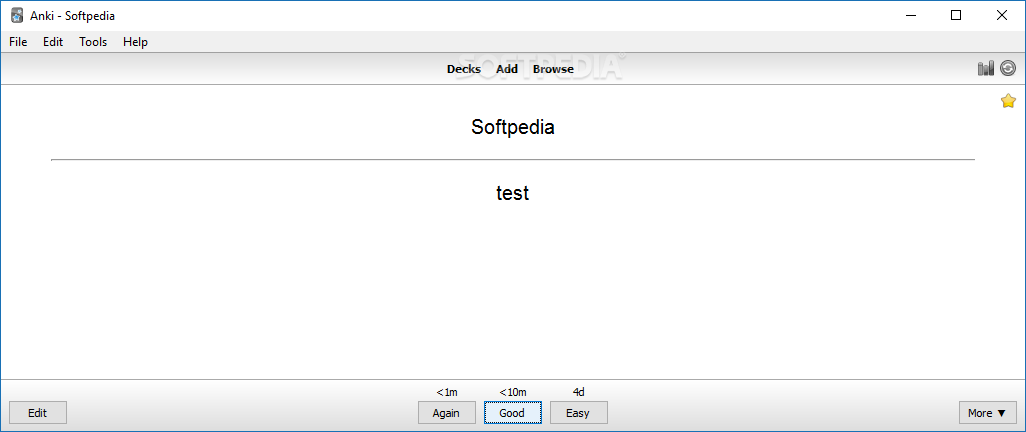Rate the card as Easy
This screenshot has width=1026, height=432.
pos(577,413)
